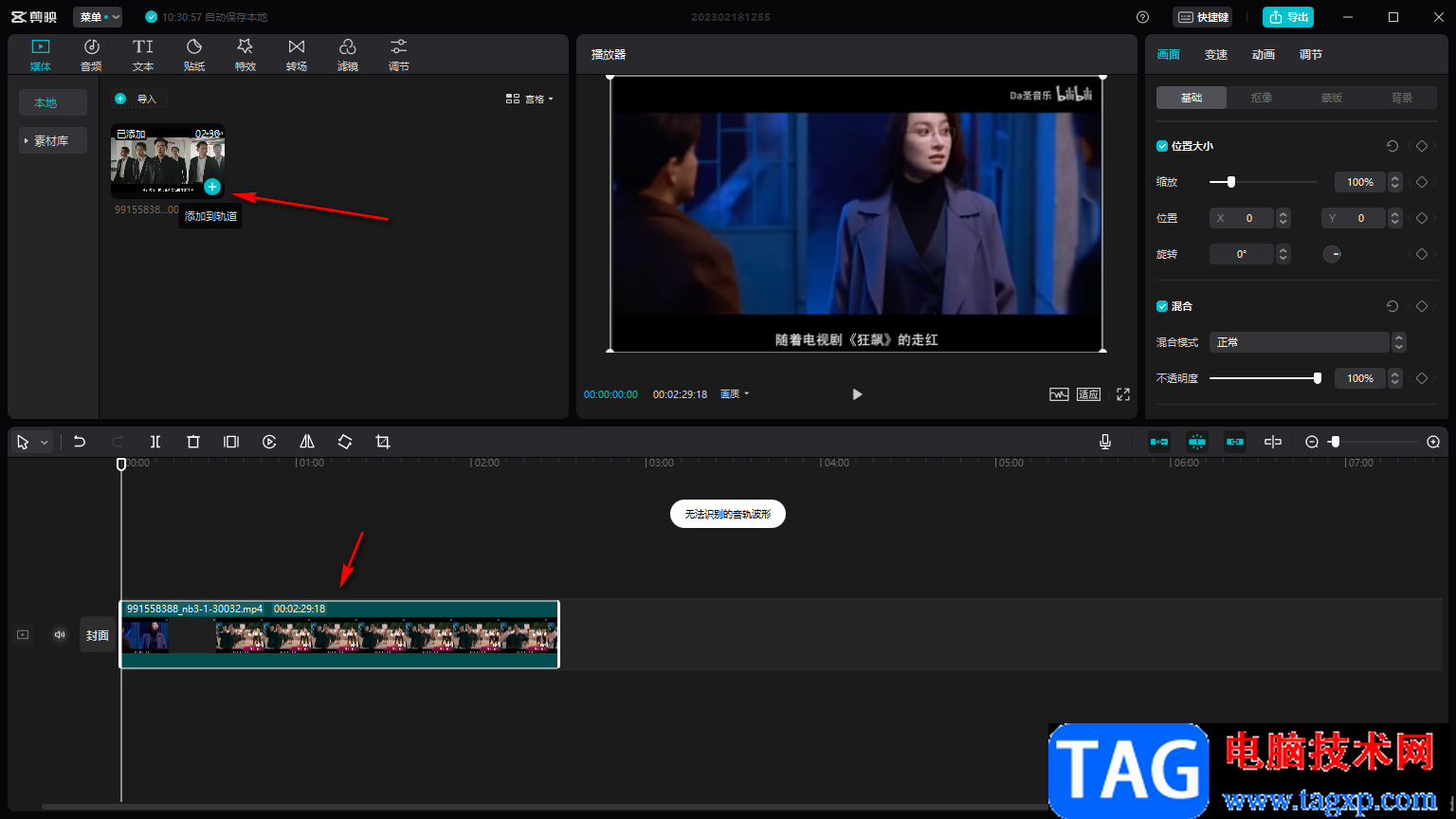Click the 缩放 100% value stepper
1456x819 pixels.
pos(1394,182)
